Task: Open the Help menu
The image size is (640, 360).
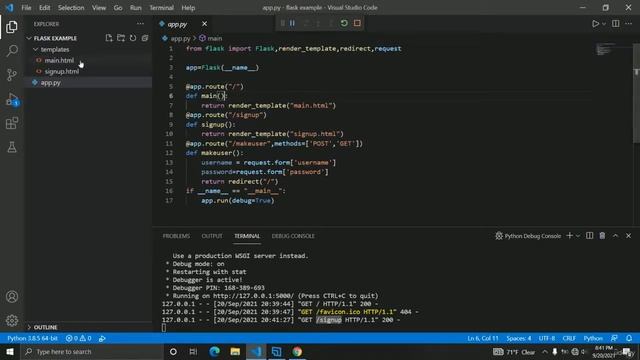Action: (188, 8)
